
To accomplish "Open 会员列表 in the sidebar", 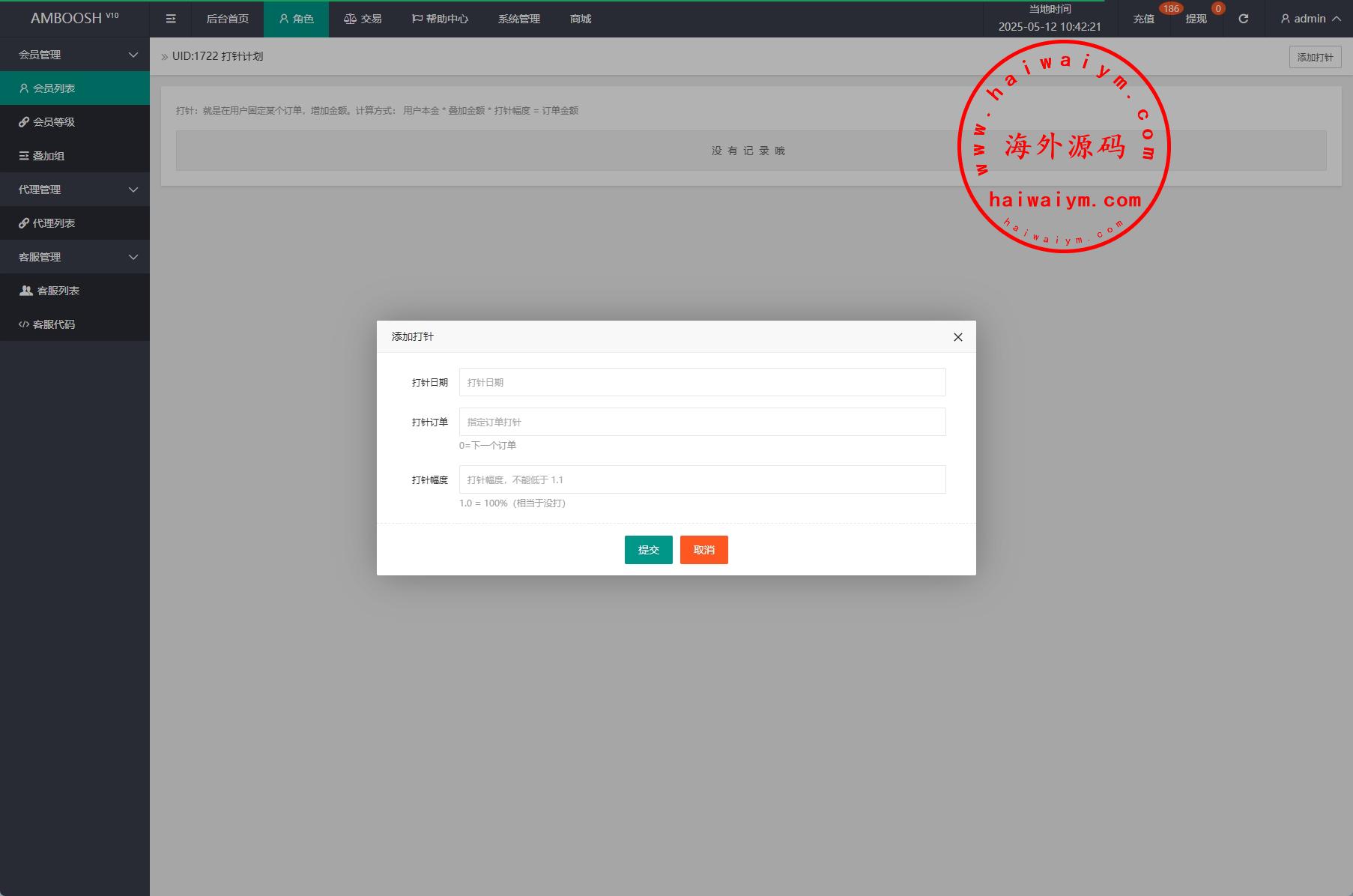I will coord(54,88).
